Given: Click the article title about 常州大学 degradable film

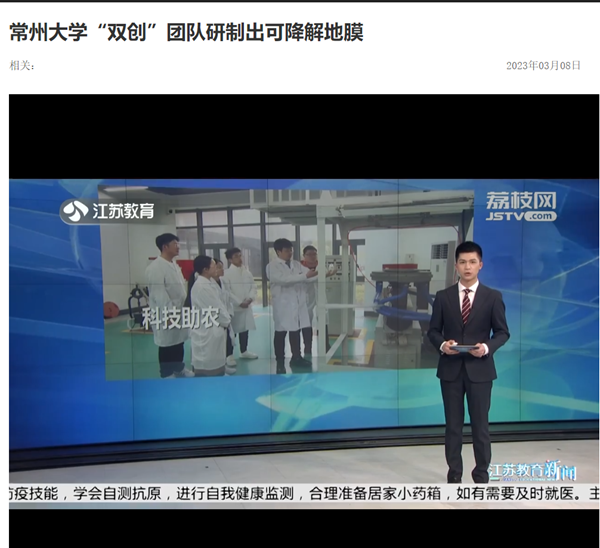Looking at the screenshot, I should coord(186,32).
